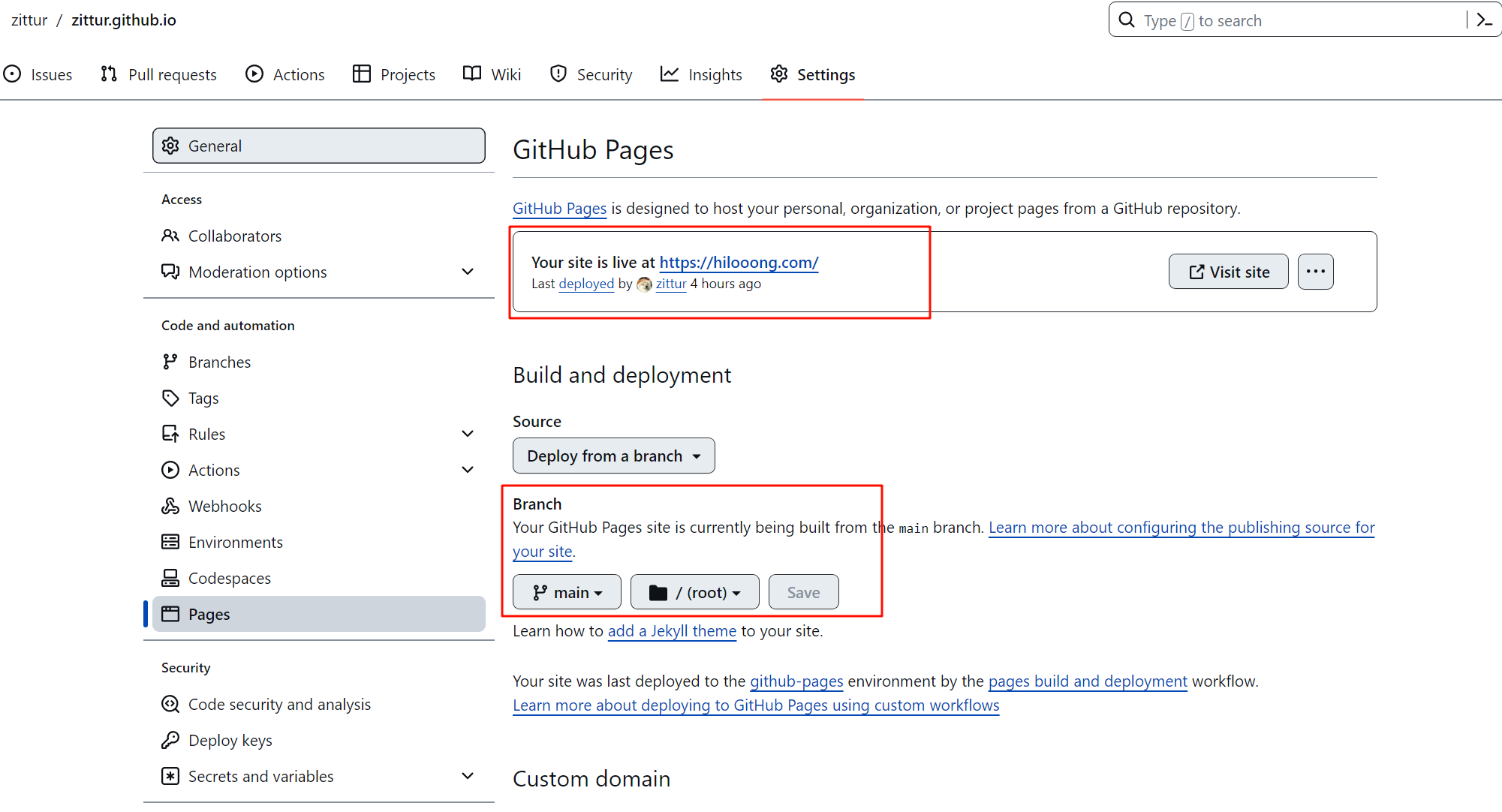Open Collaborators settings
This screenshot has height=812, width=1502.
(319, 236)
